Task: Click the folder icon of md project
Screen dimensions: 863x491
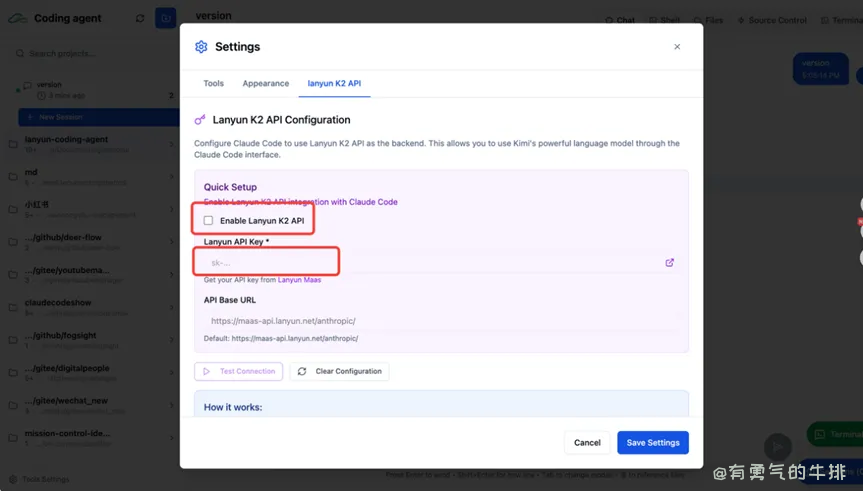Action: (x=13, y=177)
